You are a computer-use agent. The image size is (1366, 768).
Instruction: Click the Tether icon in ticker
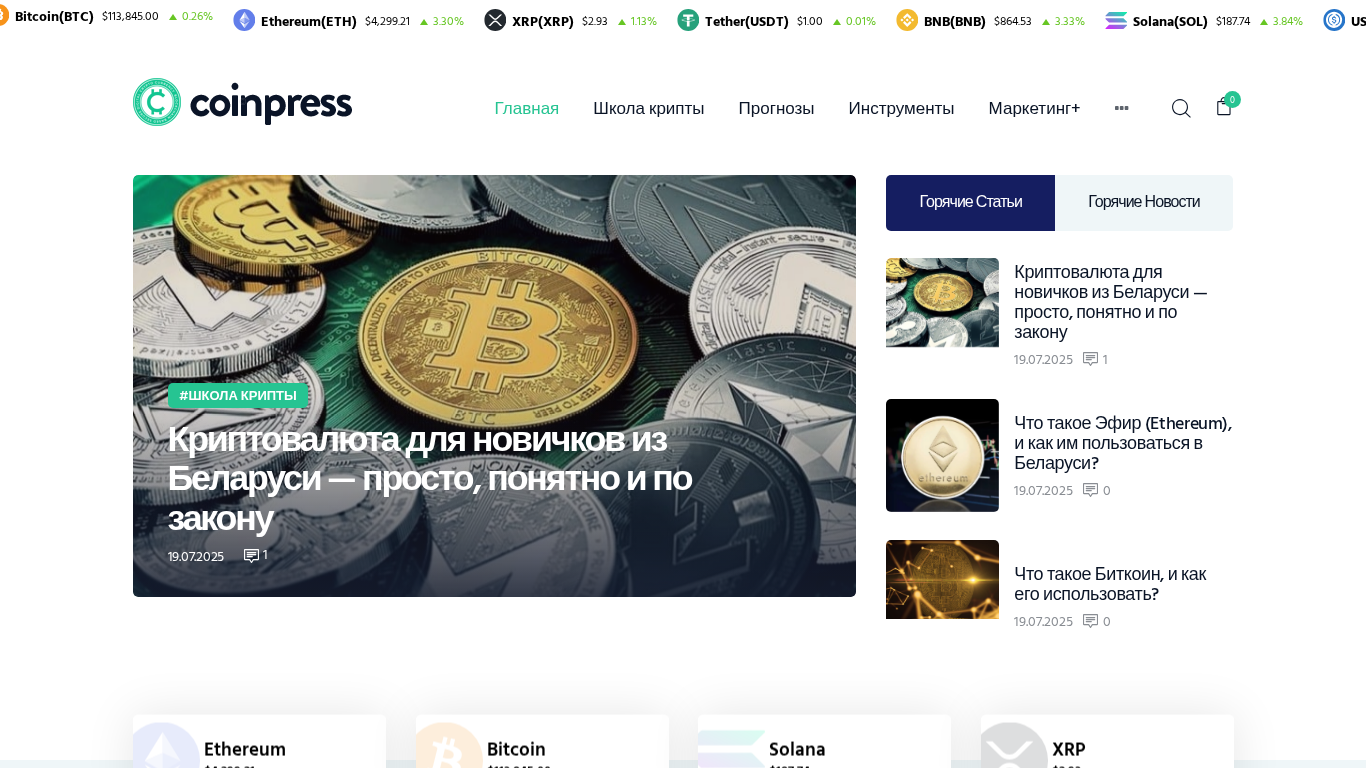(x=688, y=20)
